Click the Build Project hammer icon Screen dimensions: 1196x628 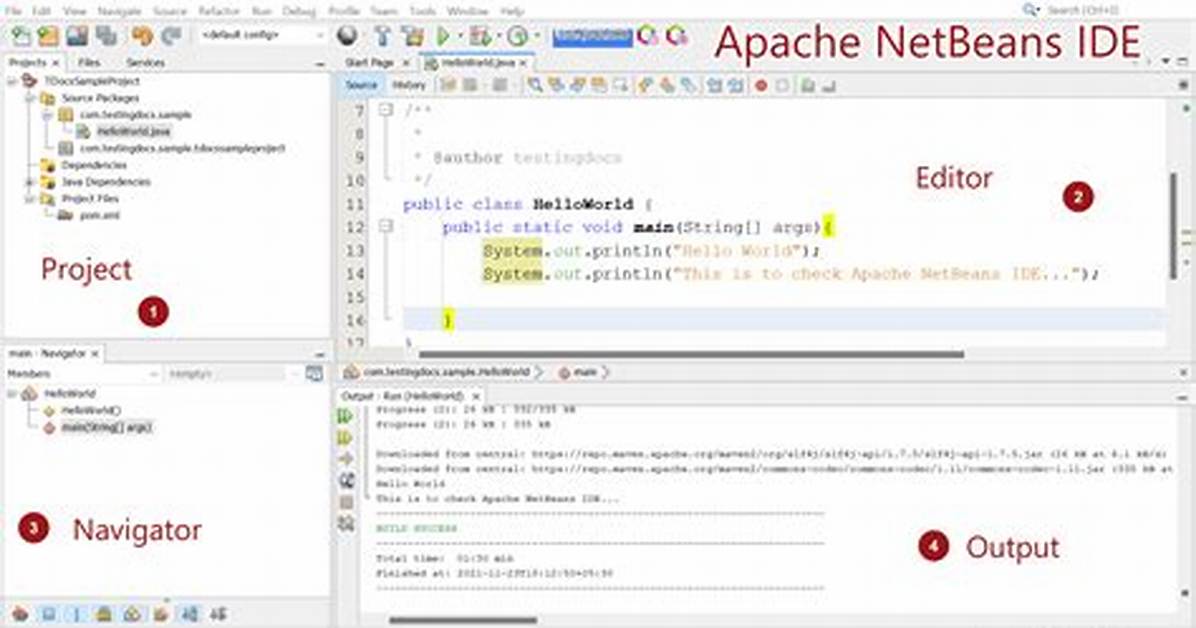382,35
